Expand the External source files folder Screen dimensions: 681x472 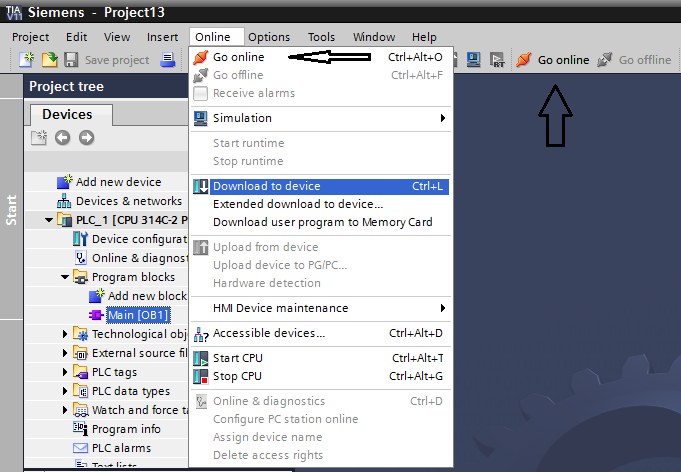[65, 353]
